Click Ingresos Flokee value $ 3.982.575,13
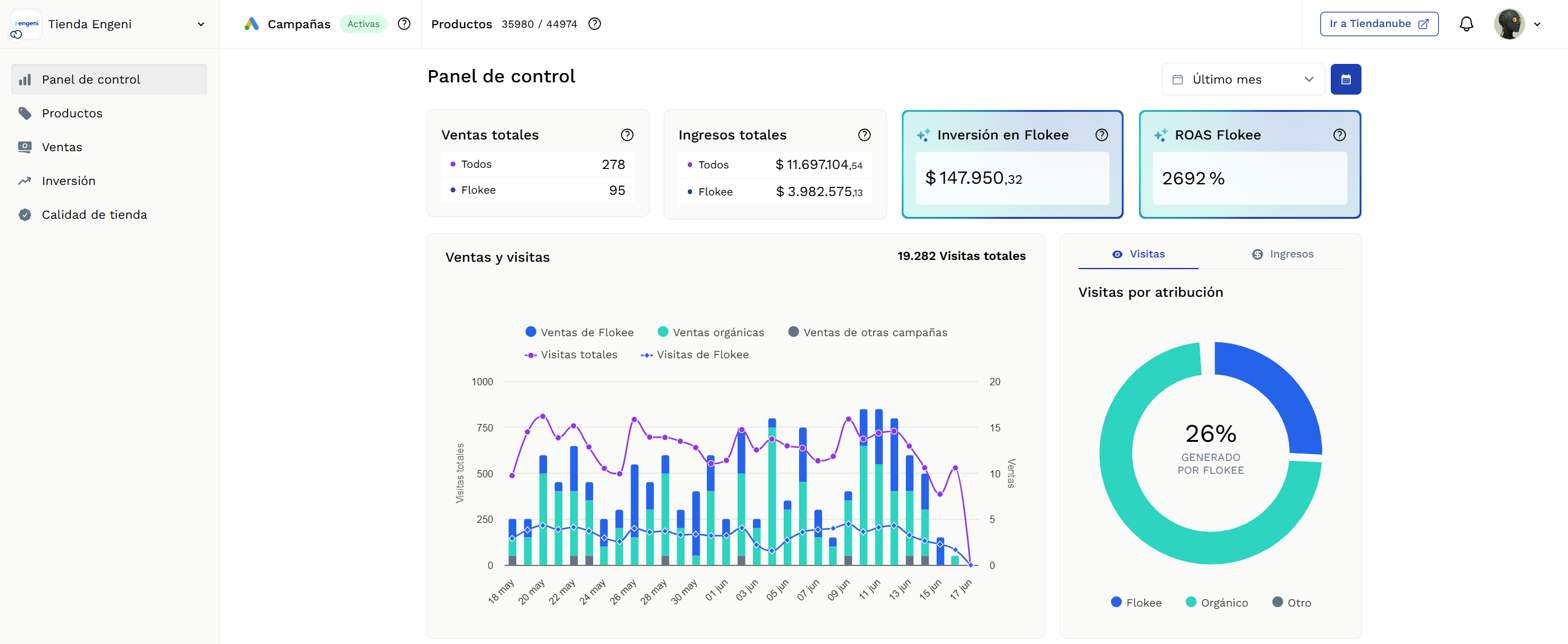This screenshot has width=1568, height=644. 819,192
